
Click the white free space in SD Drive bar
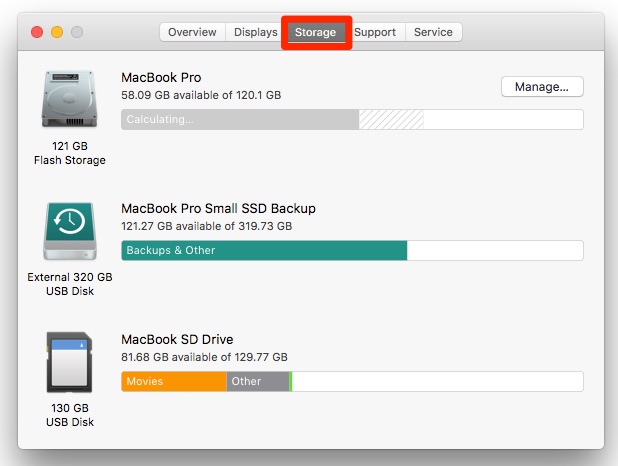tap(436, 381)
